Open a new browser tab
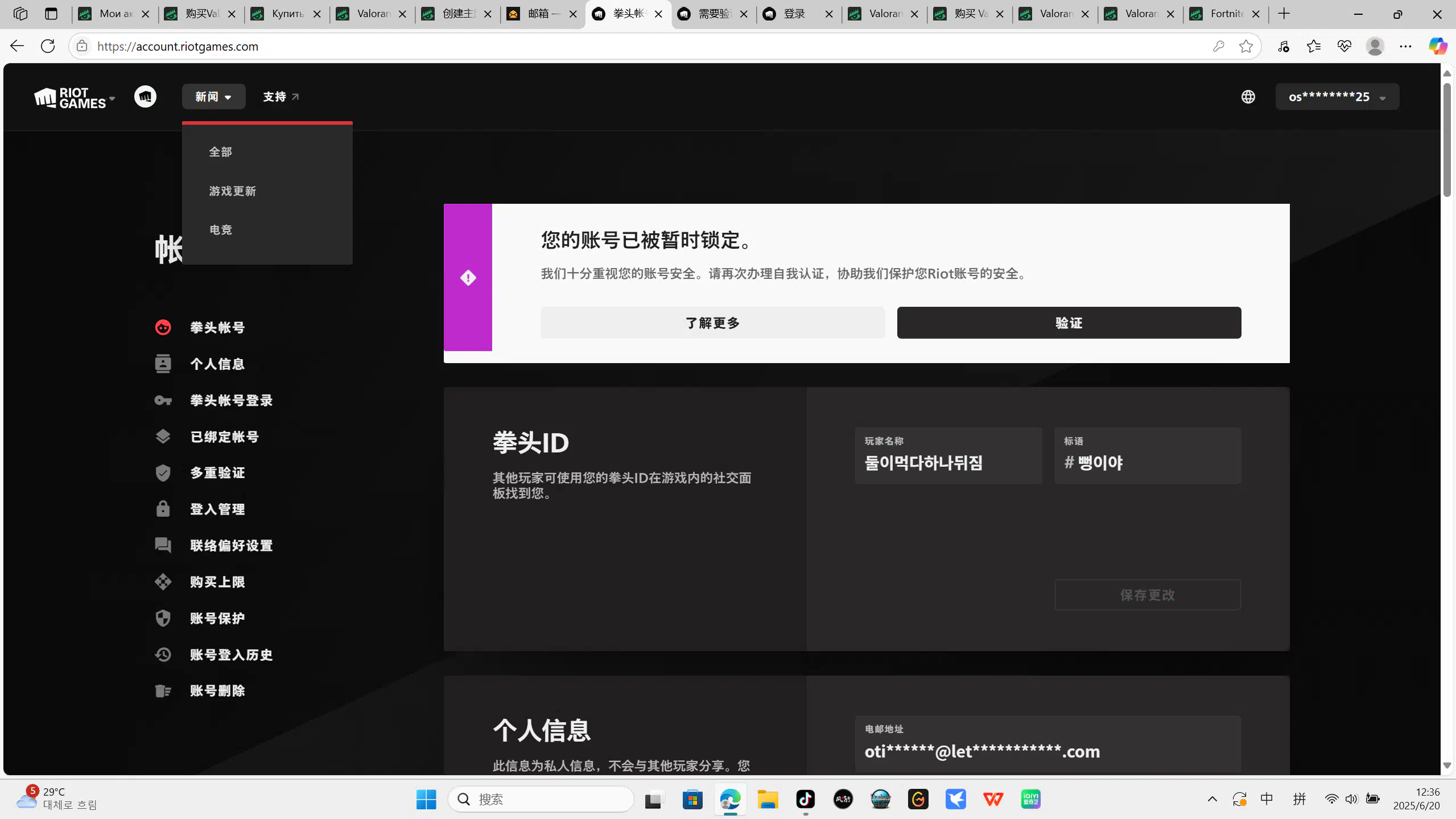Viewport: 1456px width, 819px height. tap(1284, 14)
